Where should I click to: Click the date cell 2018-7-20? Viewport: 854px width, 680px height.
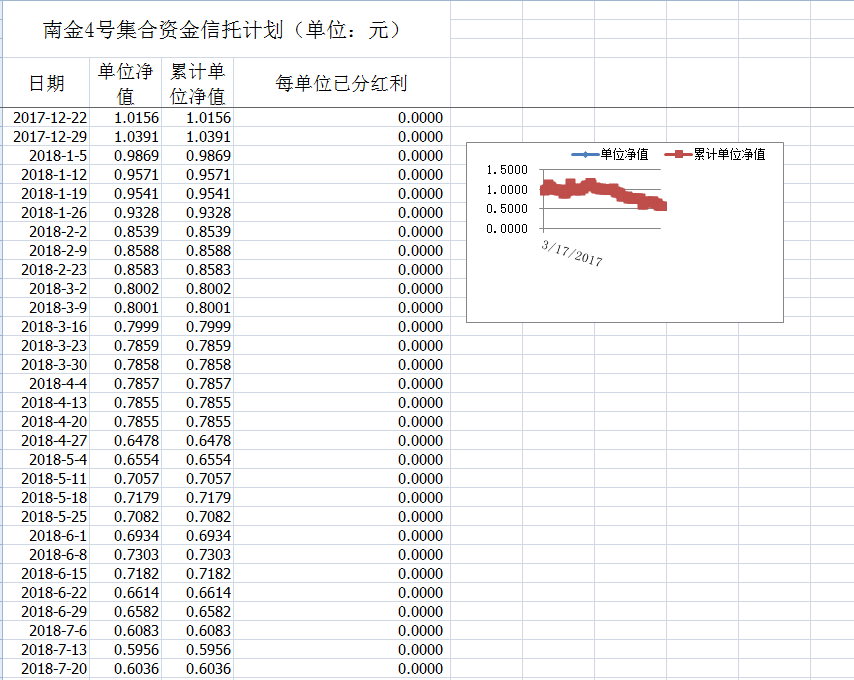pos(54,669)
